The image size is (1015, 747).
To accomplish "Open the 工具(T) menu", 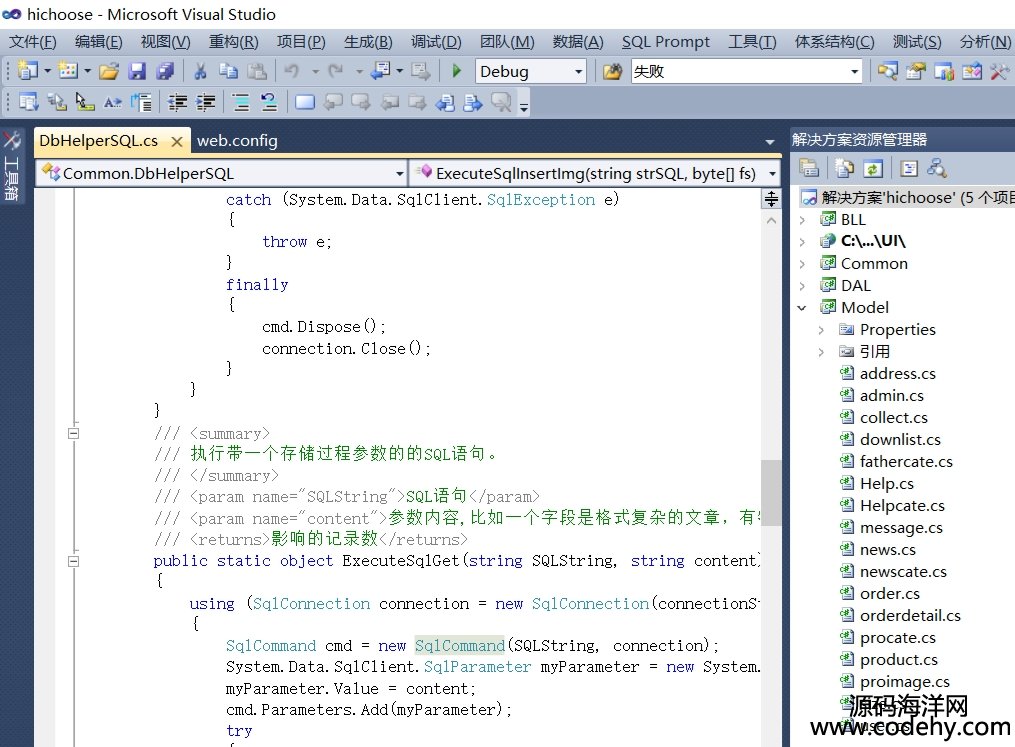I will [752, 41].
